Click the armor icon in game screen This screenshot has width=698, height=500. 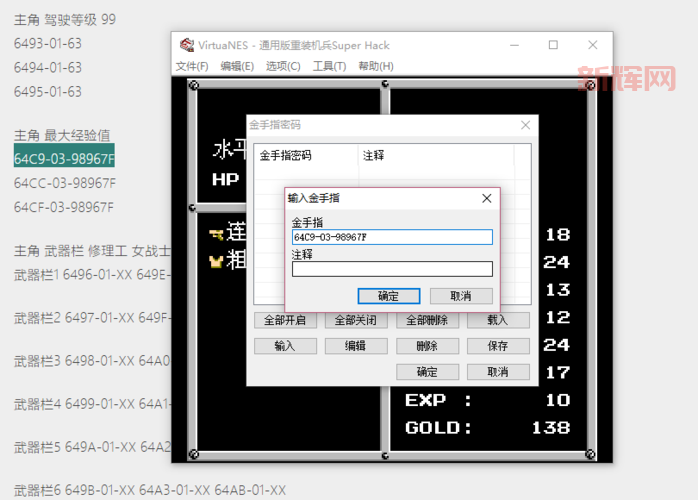214,260
